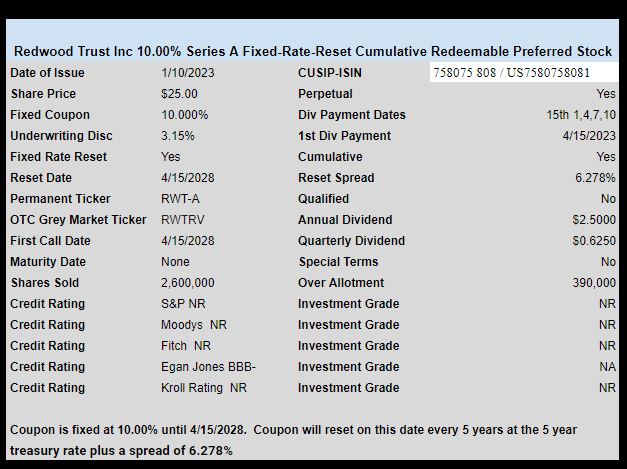Select the Redwood Trust Inc table title
627x469 pixels.
(313, 52)
